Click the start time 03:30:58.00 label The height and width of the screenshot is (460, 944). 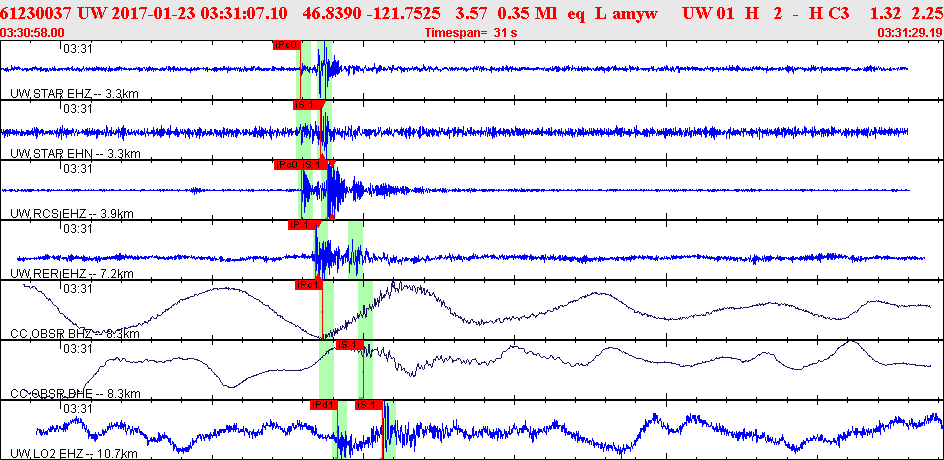pos(33,33)
